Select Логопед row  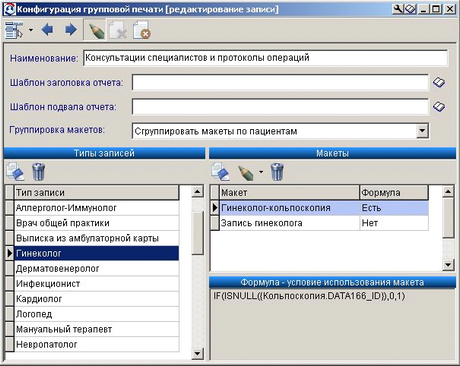(x=97, y=314)
